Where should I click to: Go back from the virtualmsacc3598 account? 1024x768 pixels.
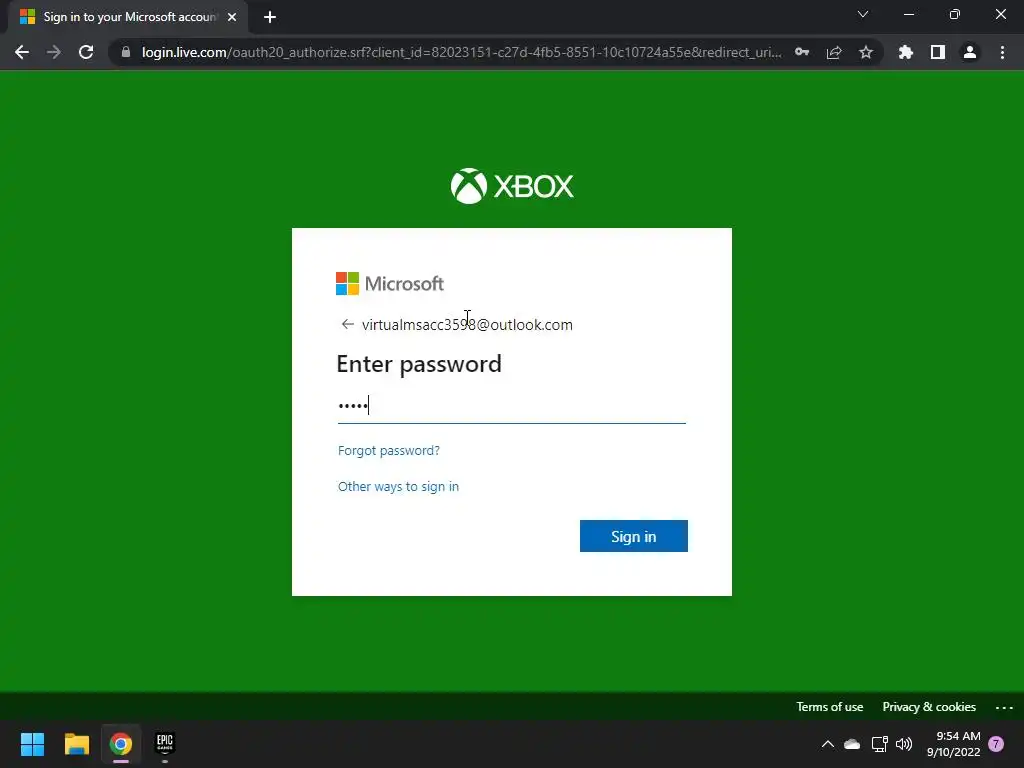coord(347,325)
